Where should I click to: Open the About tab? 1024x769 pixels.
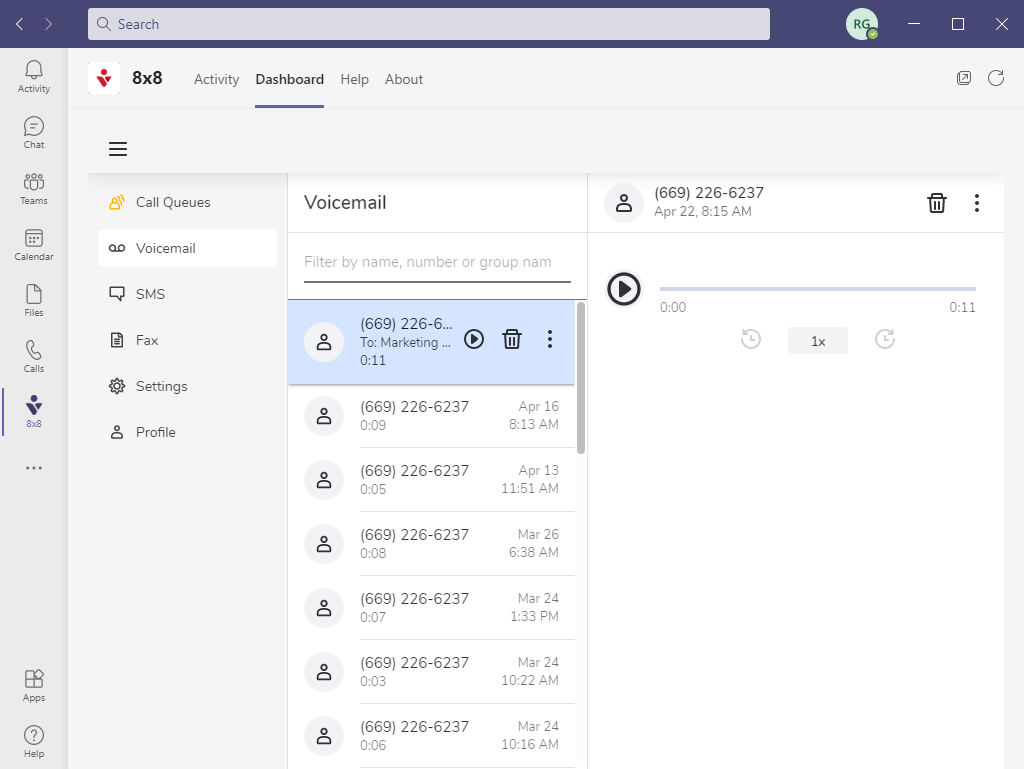(x=404, y=79)
